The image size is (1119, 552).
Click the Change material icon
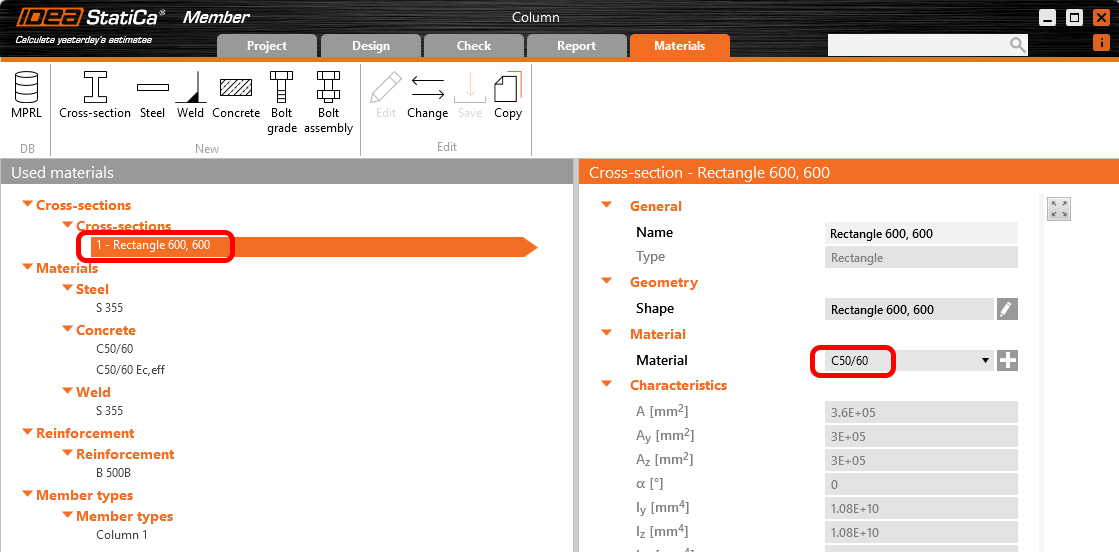(x=427, y=95)
